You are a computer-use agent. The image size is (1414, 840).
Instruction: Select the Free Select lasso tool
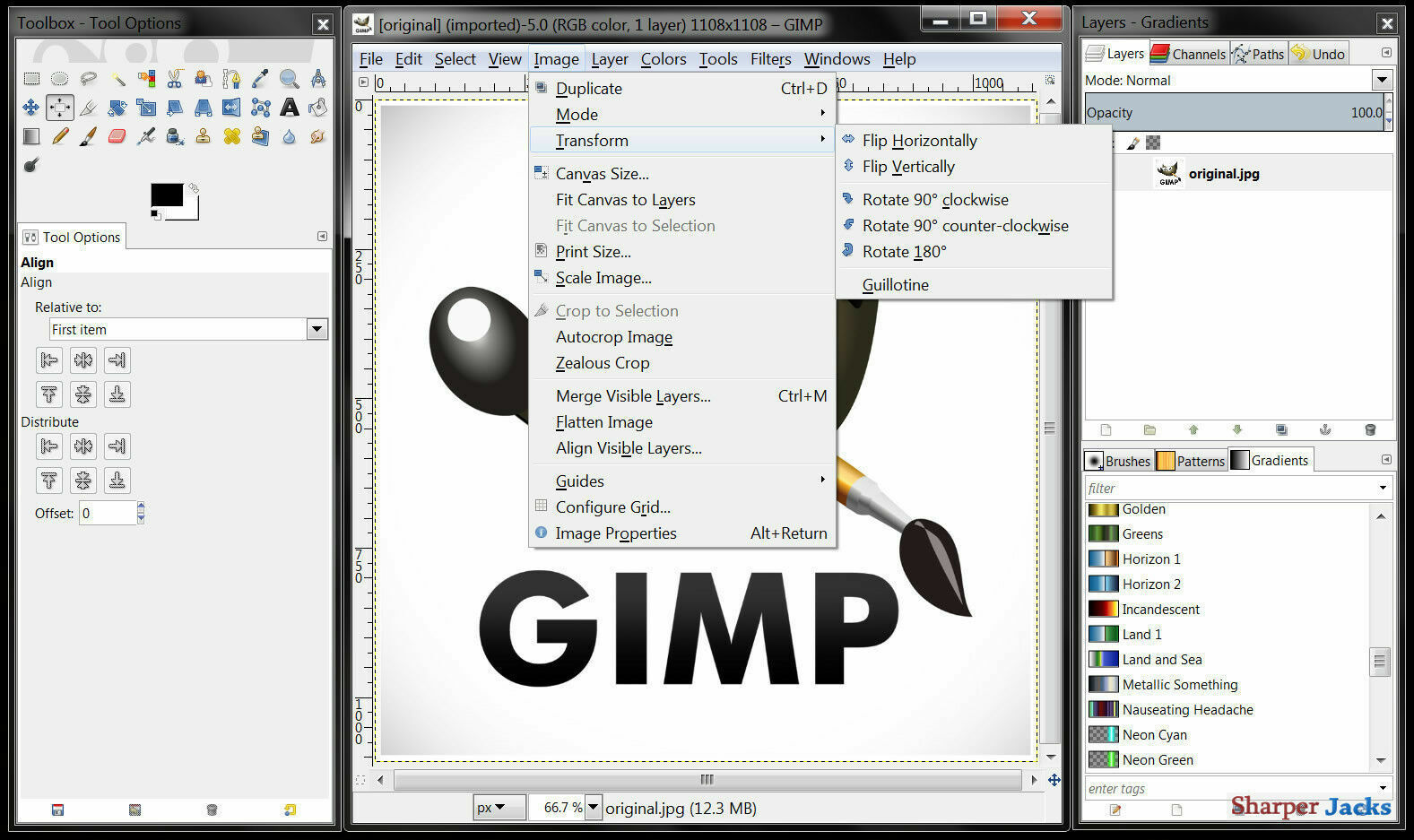[x=89, y=79]
